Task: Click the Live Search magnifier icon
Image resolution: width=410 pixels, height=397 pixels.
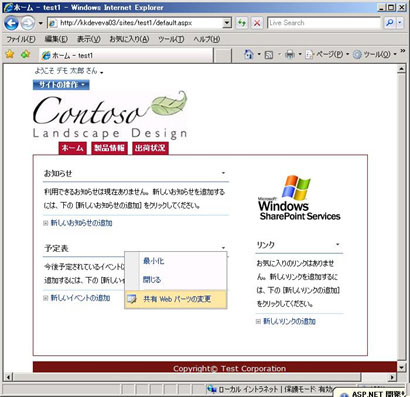Action: tap(389, 23)
